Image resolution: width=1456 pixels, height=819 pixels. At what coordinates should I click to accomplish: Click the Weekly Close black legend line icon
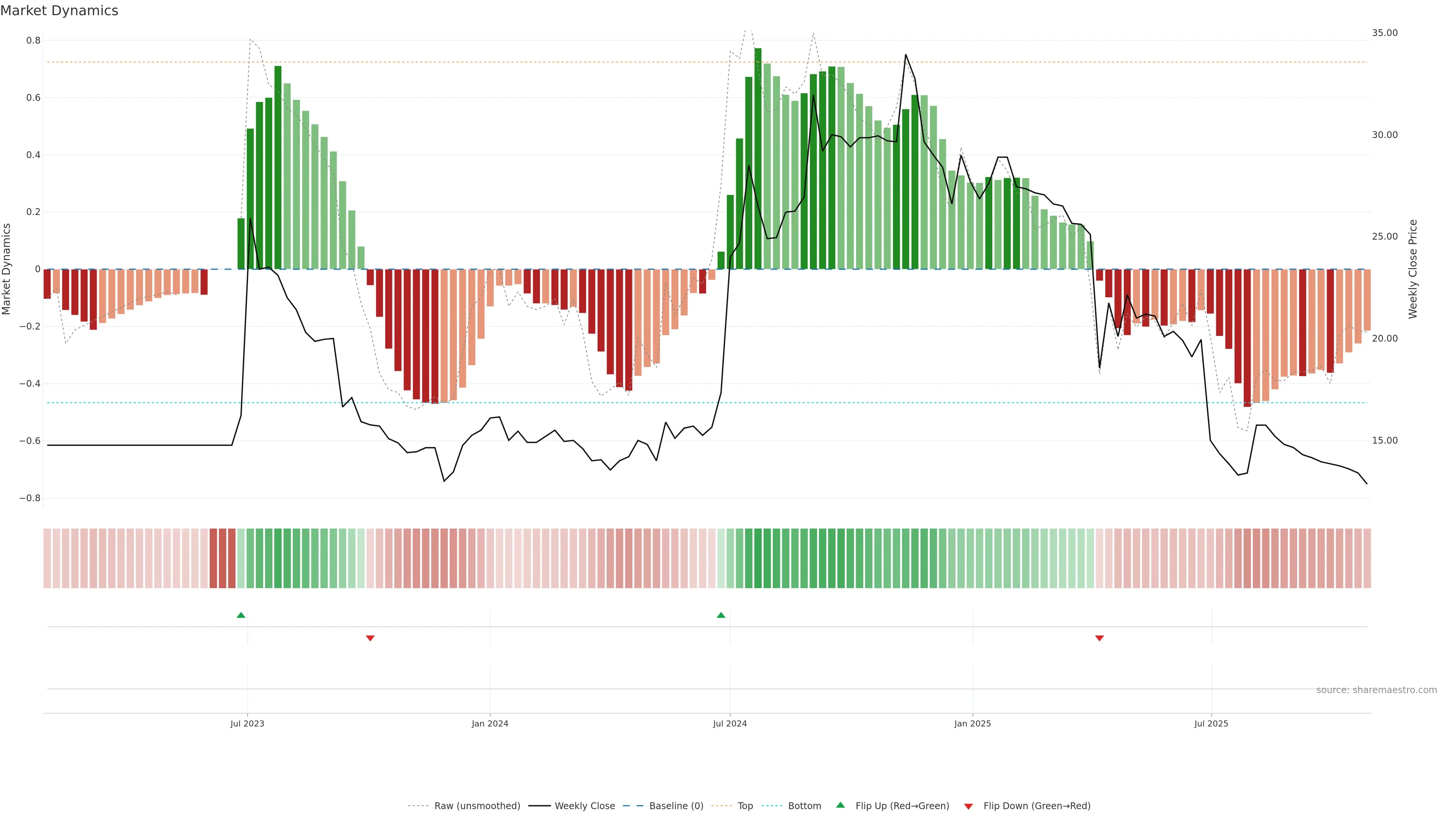539,806
